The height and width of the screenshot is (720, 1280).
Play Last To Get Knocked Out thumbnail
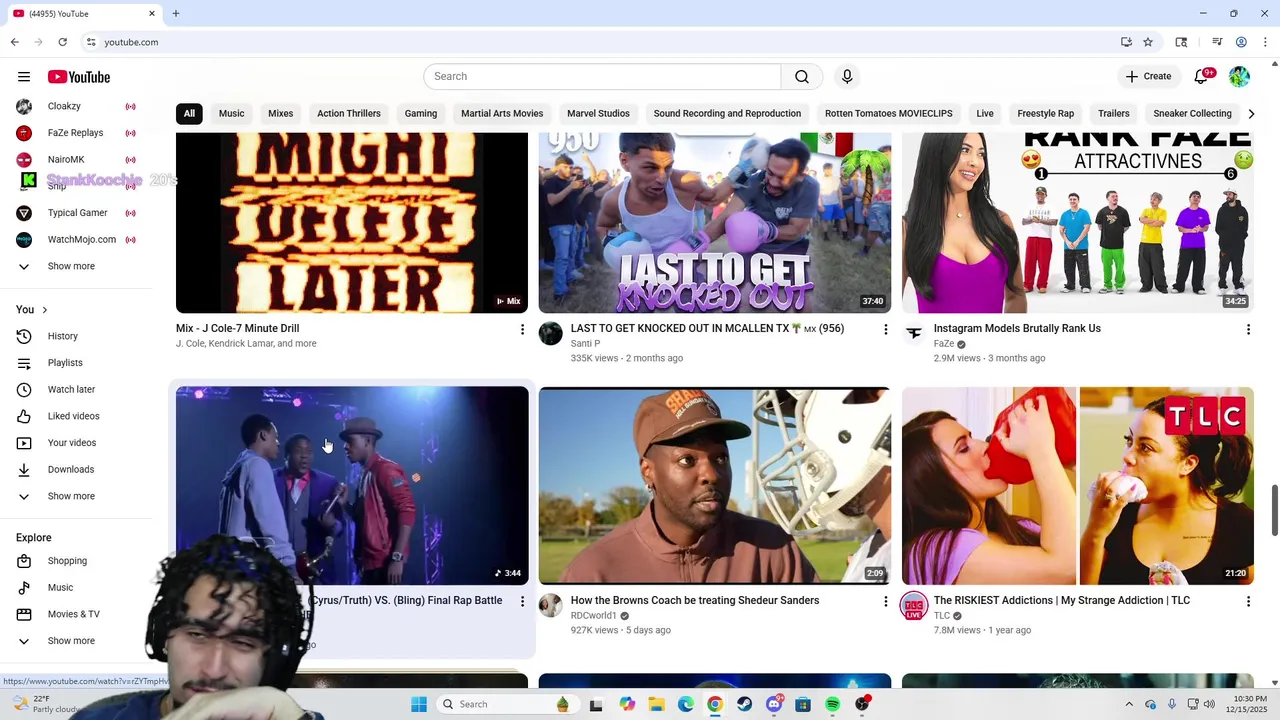715,223
